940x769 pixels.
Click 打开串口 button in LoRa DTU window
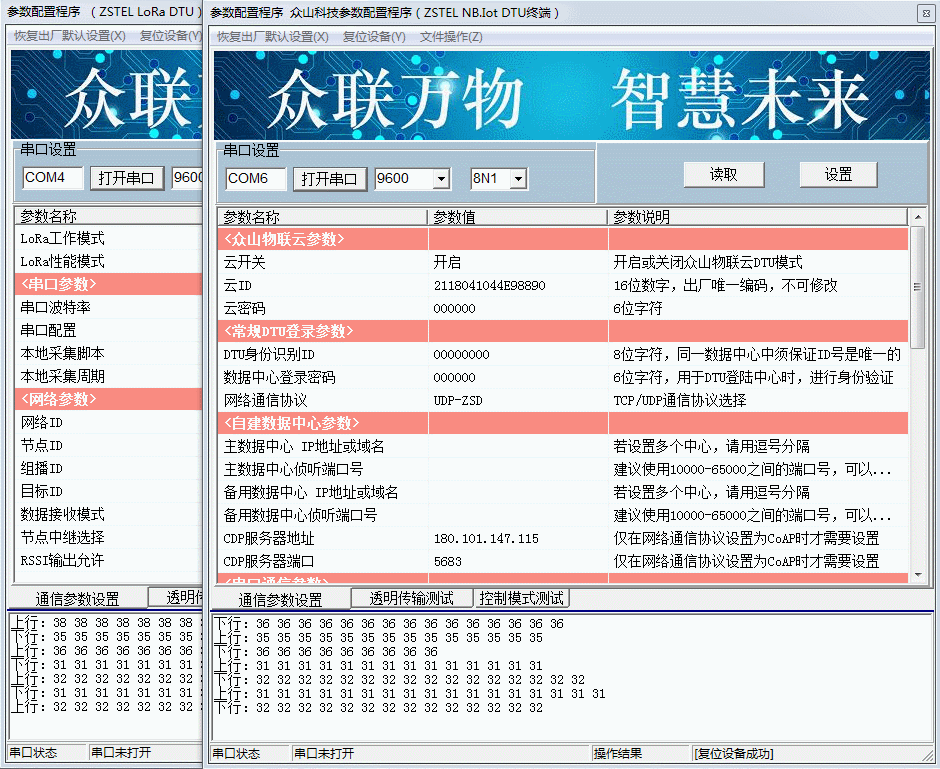tap(126, 177)
